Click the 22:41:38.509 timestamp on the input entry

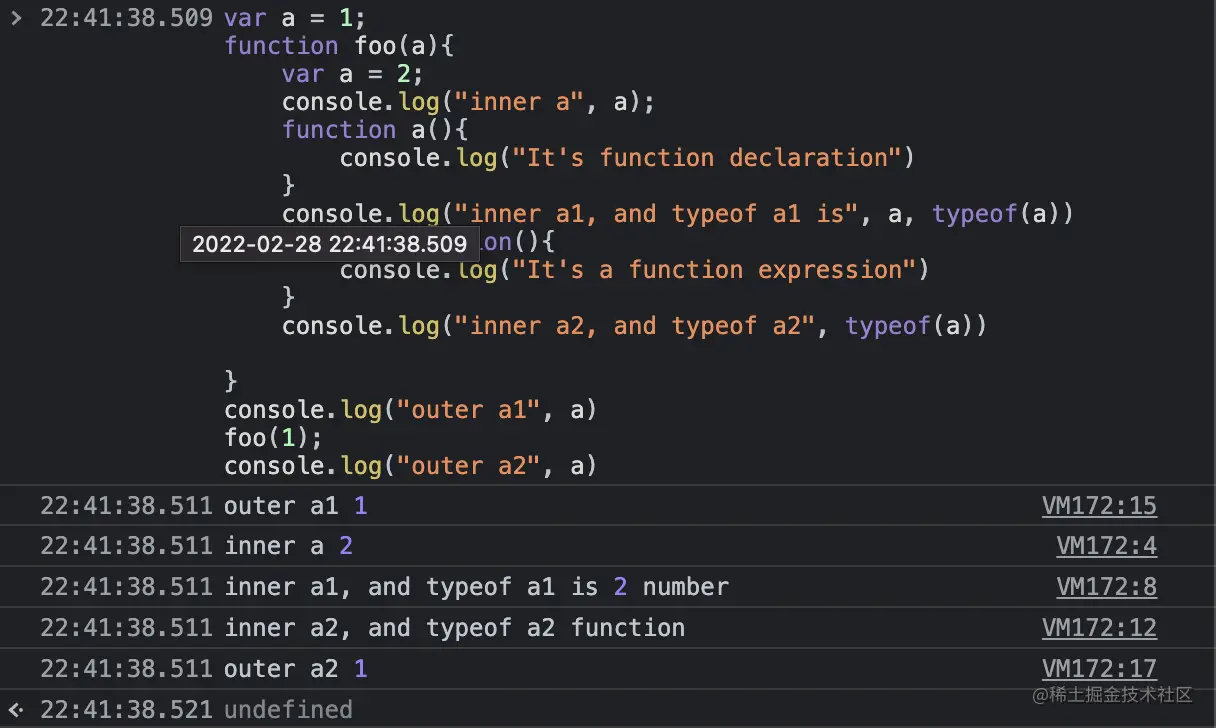coord(126,17)
